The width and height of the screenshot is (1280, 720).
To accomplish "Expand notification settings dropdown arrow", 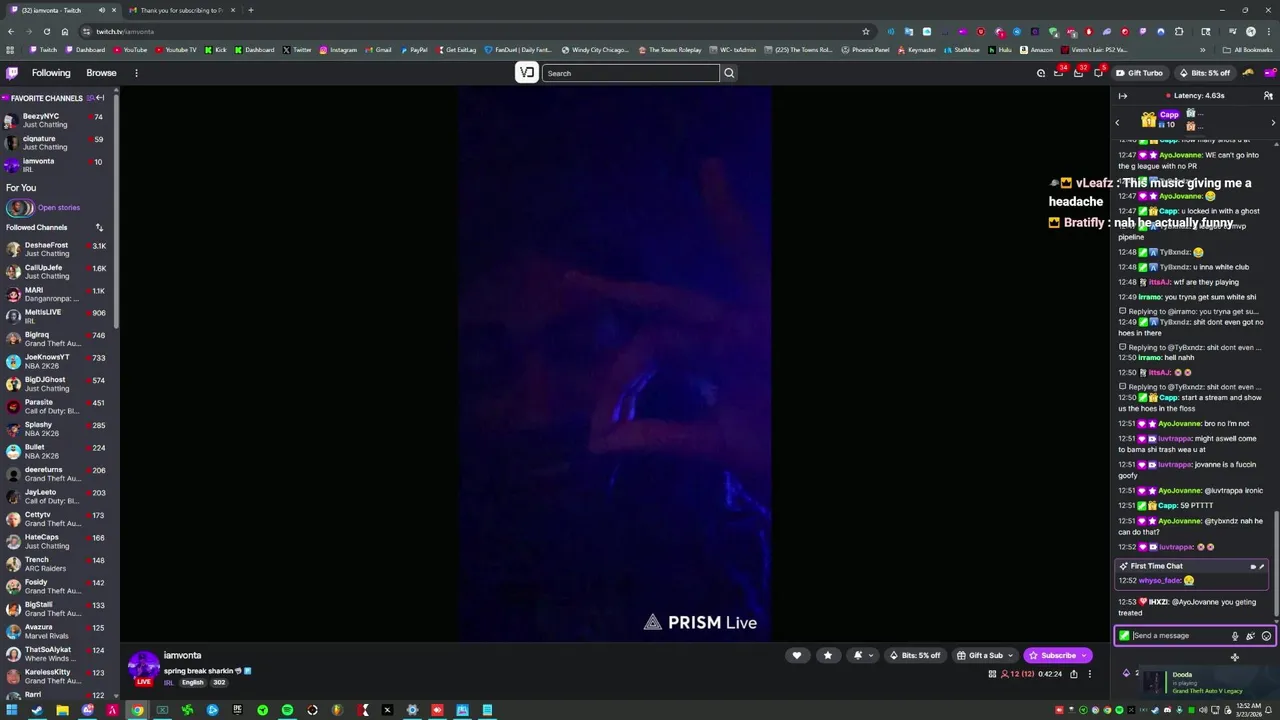I will tap(870, 656).
